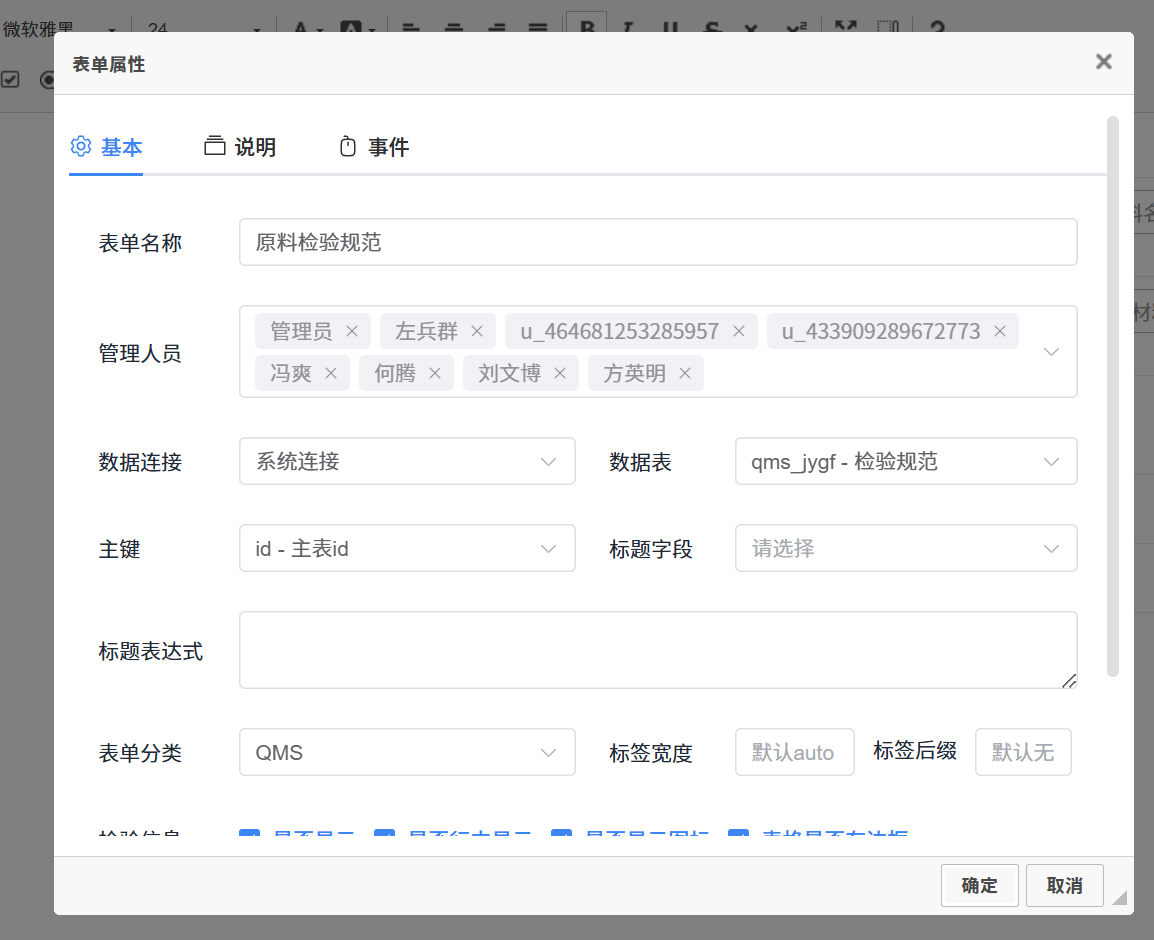The height and width of the screenshot is (940, 1154).
Task: Click the x on the 刘文博 tag
Action: 560,373
